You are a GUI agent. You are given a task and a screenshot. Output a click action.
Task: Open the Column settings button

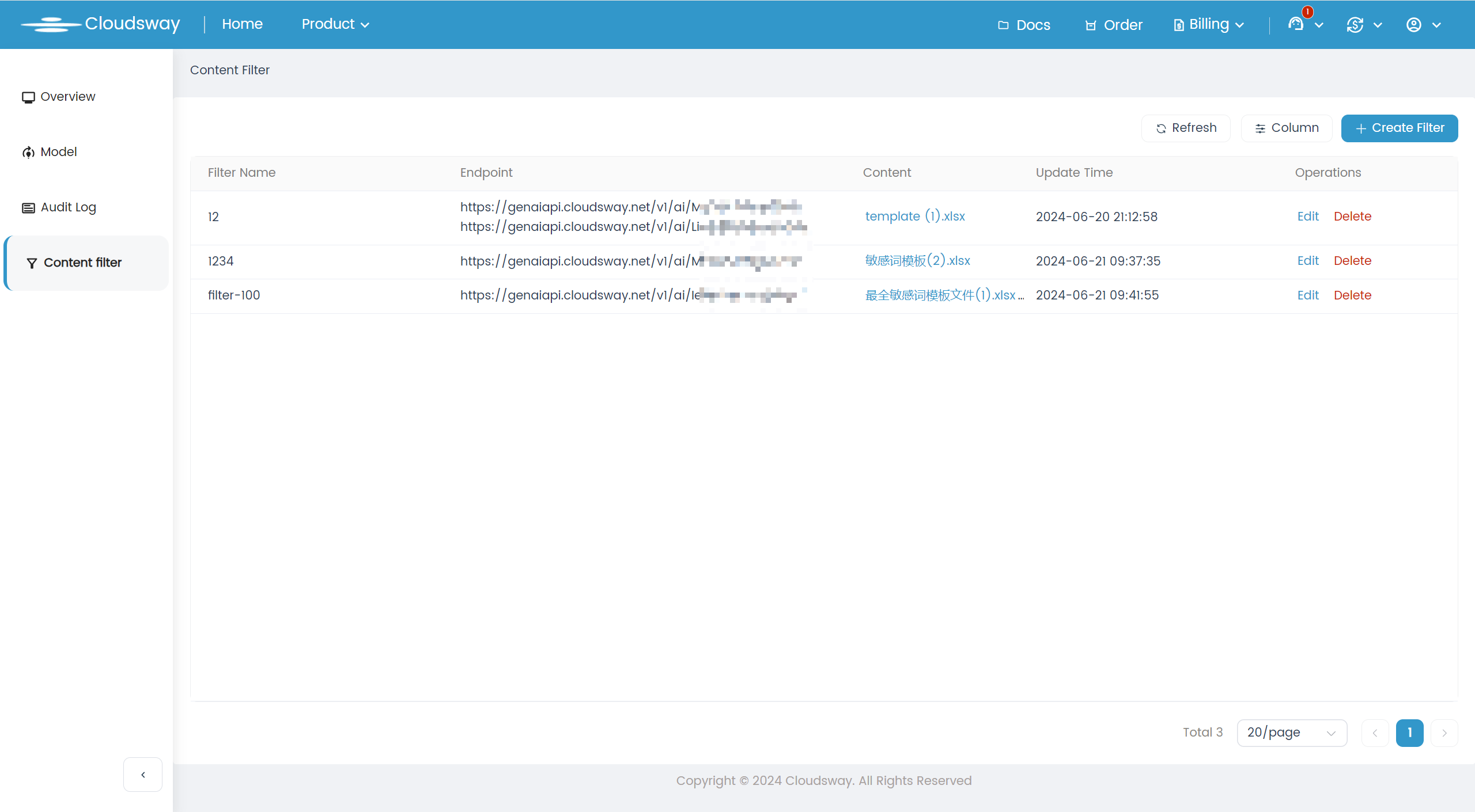pyautogui.click(x=1287, y=128)
